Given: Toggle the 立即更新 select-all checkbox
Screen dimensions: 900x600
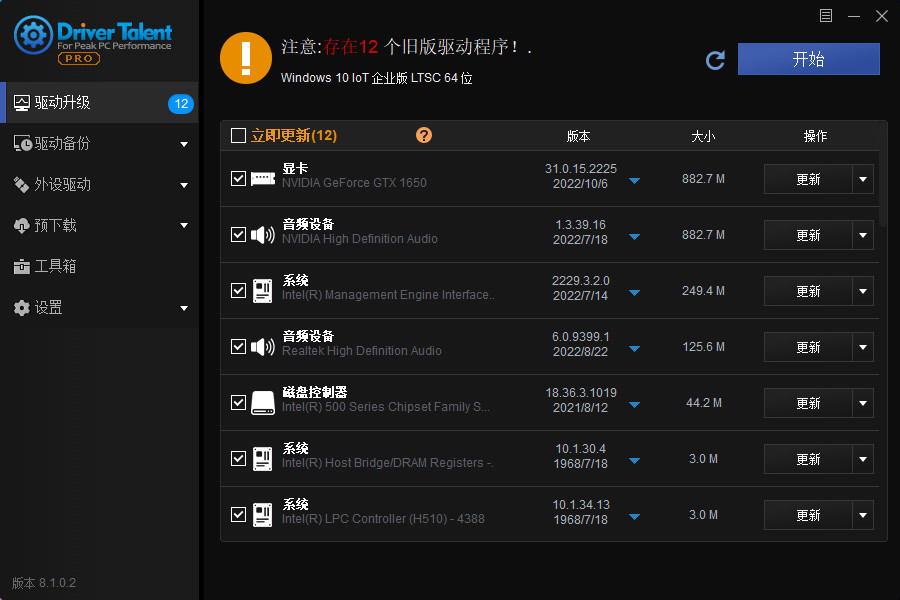Looking at the screenshot, I should 237,134.
